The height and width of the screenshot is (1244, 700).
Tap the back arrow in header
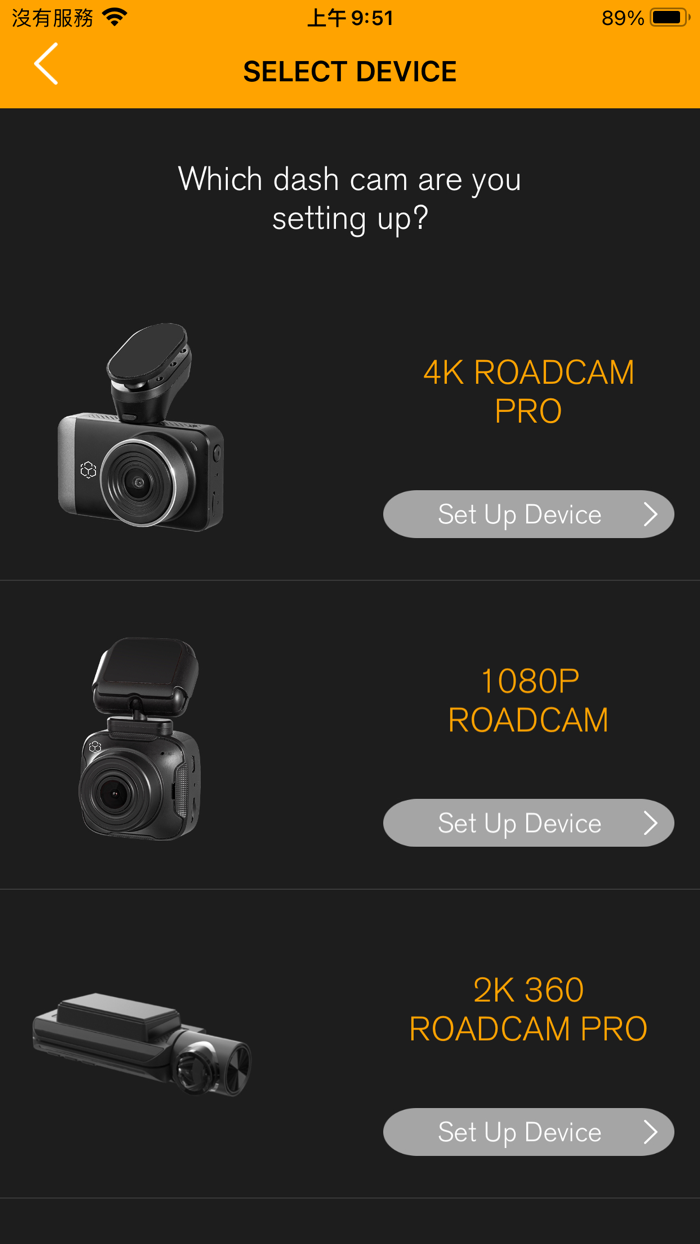point(46,64)
